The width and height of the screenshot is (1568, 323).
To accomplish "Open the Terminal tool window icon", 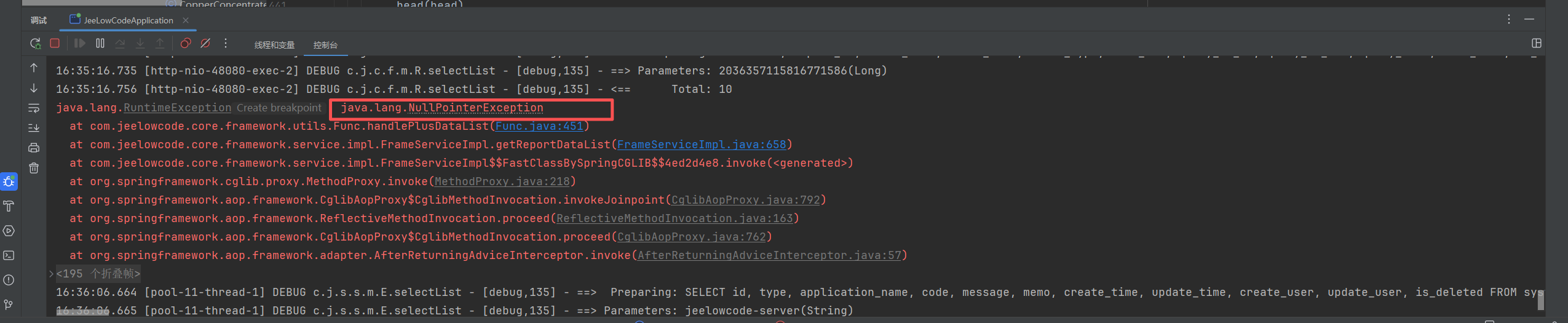I will 9,255.
